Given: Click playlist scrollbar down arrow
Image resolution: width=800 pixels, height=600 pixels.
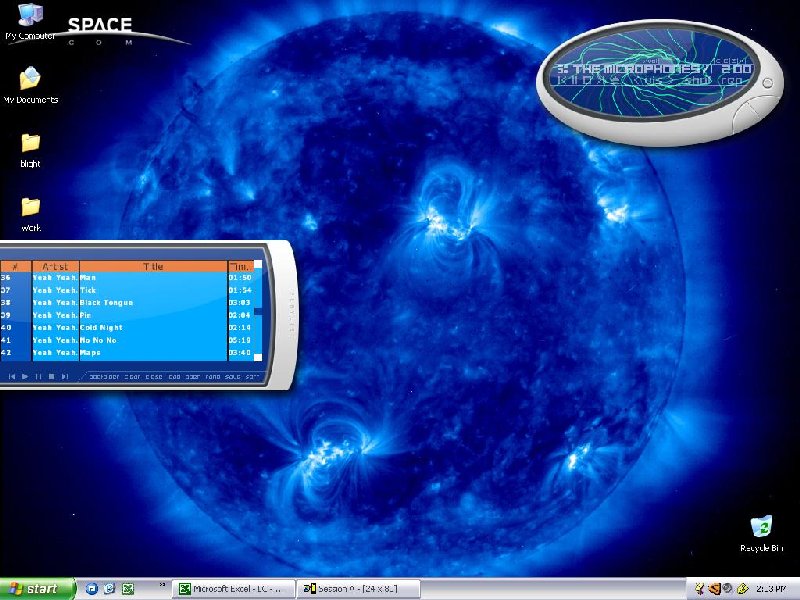Looking at the screenshot, I should [258, 357].
